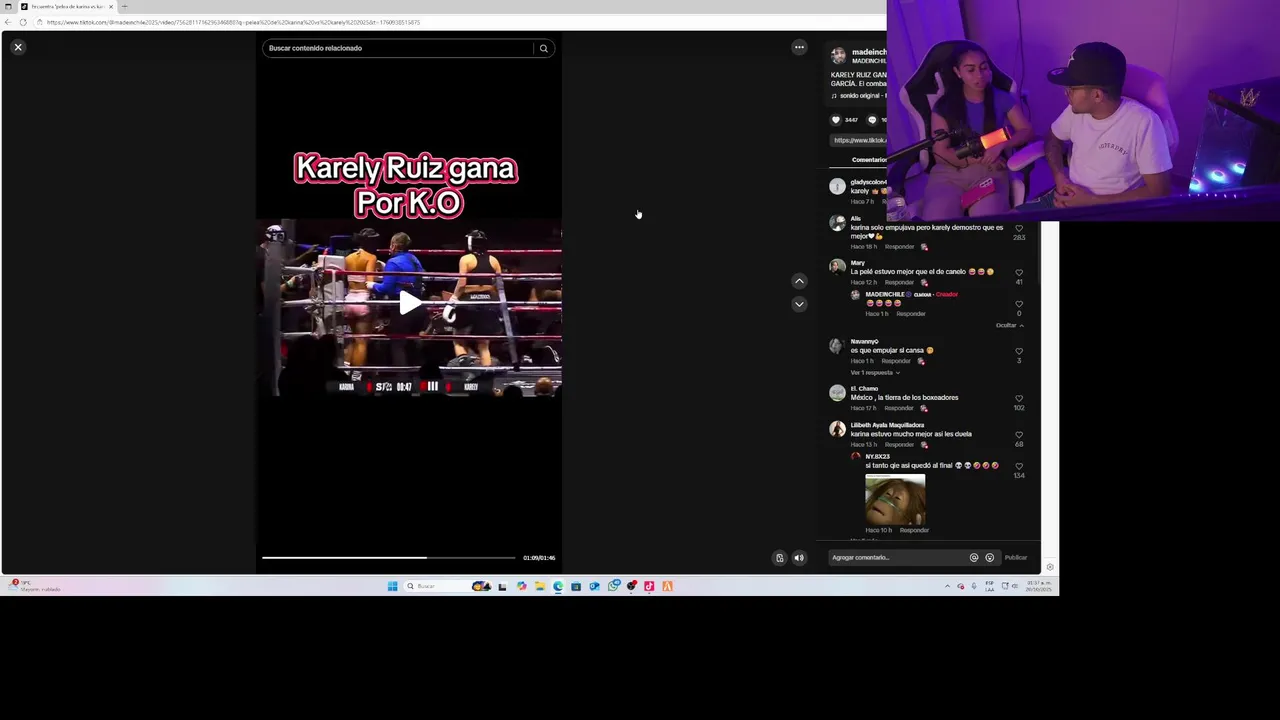Reply to Mary's comment
Viewport: 1280px width, 720px height.
click(899, 282)
